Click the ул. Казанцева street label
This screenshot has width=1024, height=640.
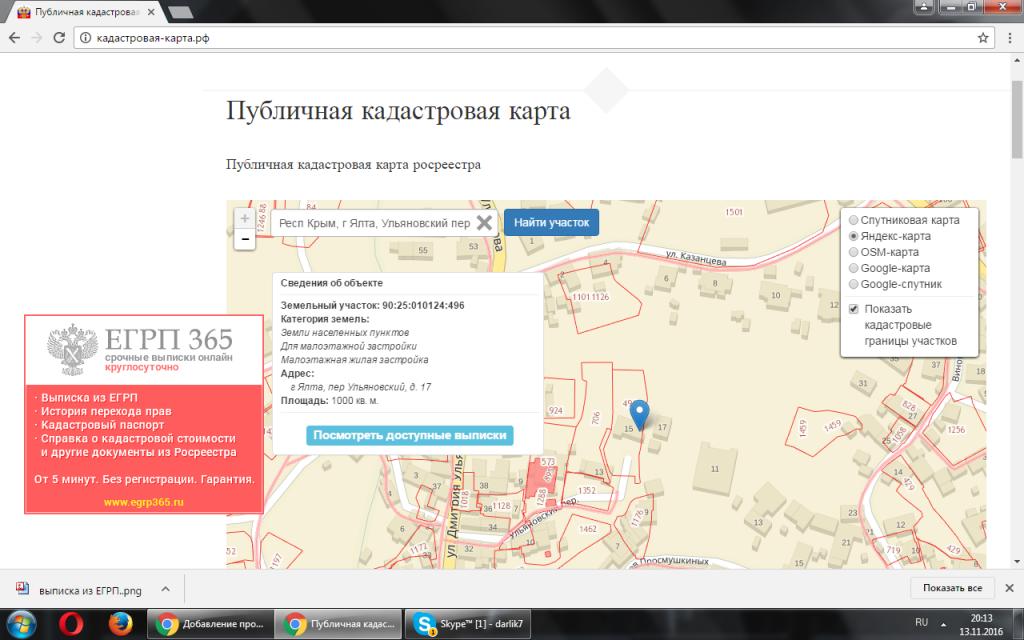pos(696,257)
